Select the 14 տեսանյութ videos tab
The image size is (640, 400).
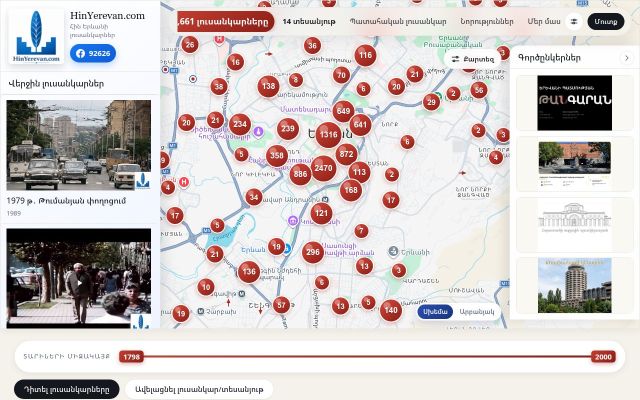(x=309, y=22)
